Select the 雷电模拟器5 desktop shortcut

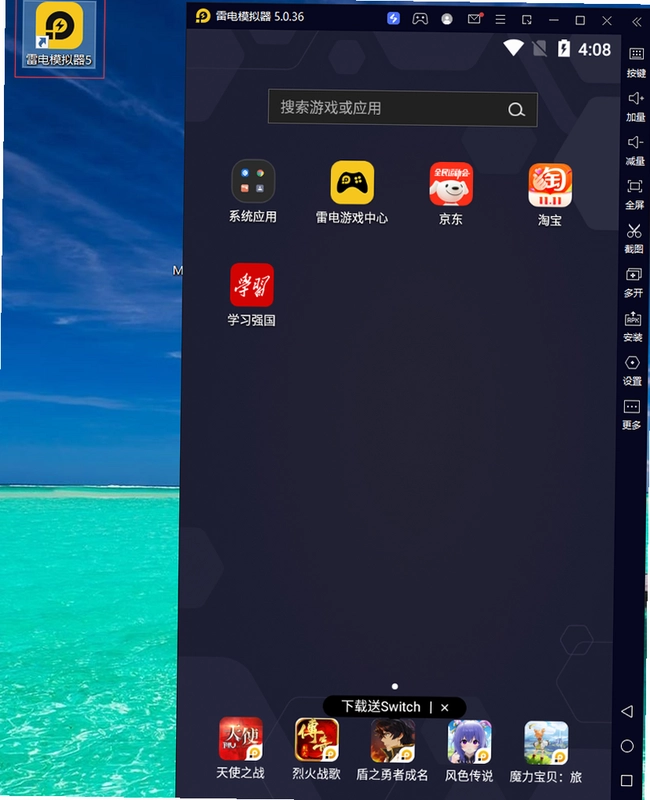tap(60, 35)
